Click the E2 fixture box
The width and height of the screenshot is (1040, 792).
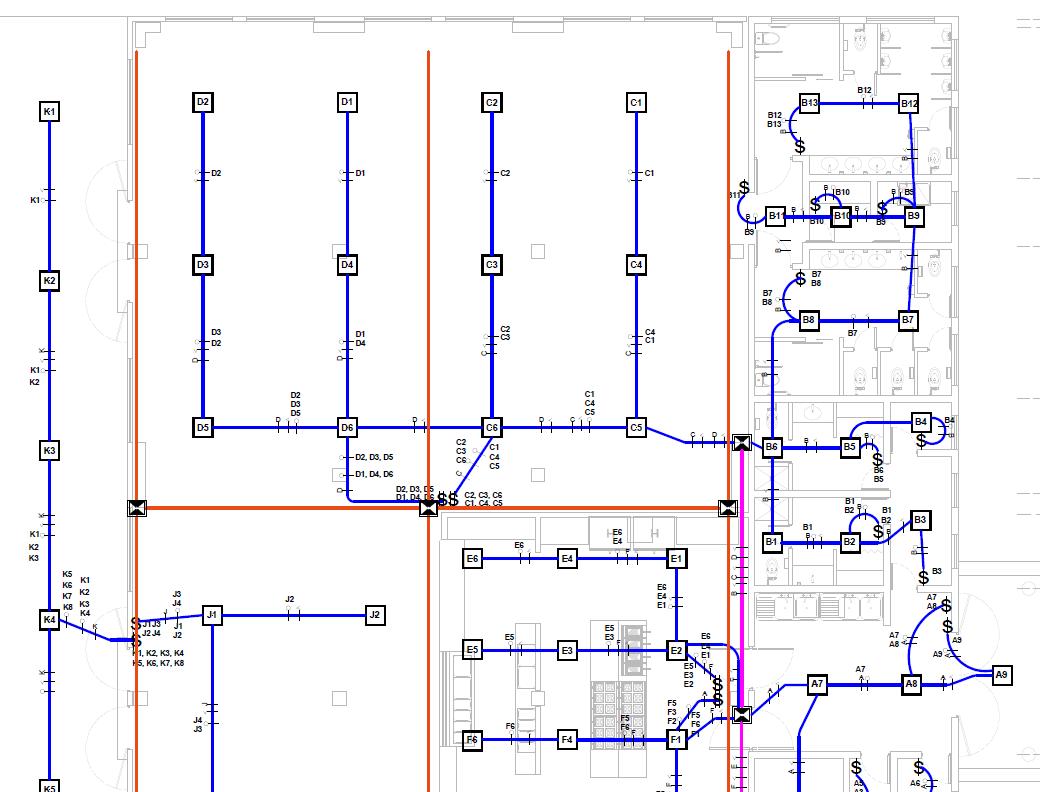tap(676, 651)
